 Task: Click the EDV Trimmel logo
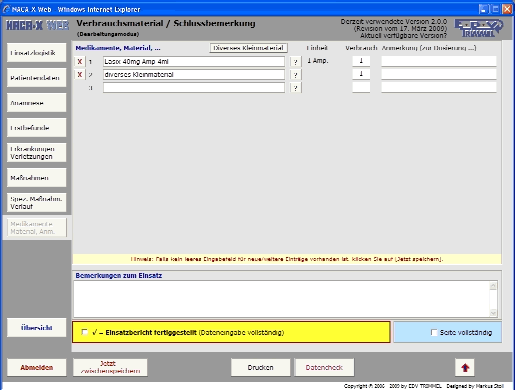(x=479, y=28)
